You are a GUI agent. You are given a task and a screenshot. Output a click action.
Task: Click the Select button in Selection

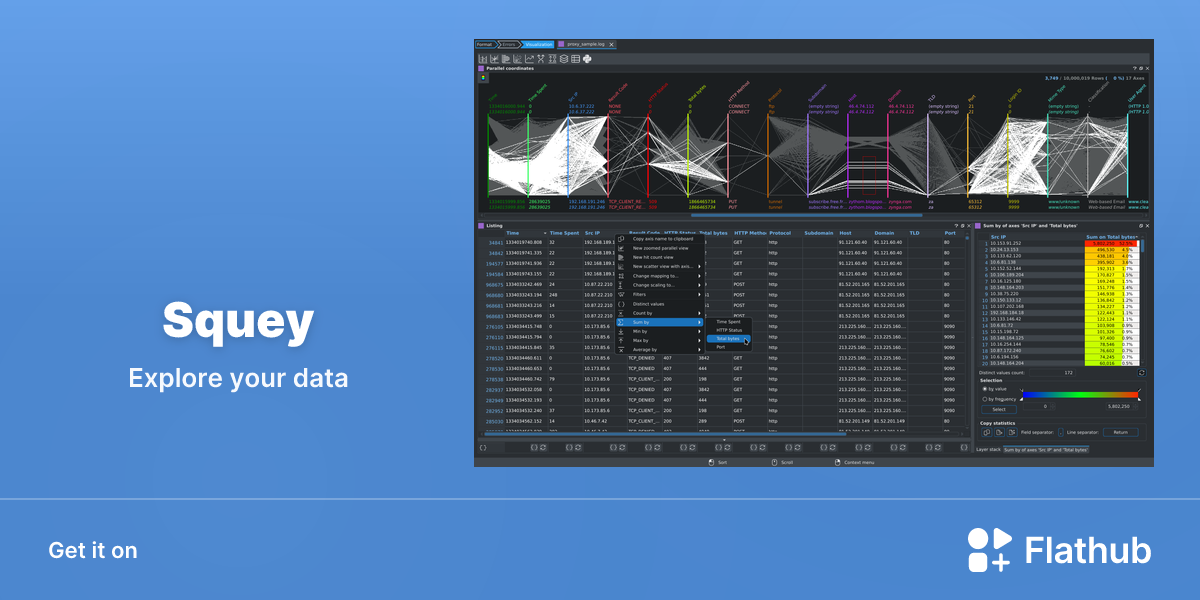pos(999,409)
